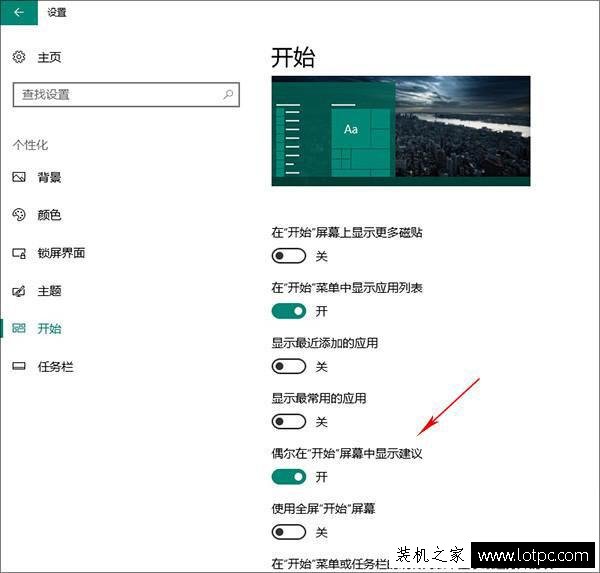Click the 开始 page title
600x573 pixels.
coord(293,58)
